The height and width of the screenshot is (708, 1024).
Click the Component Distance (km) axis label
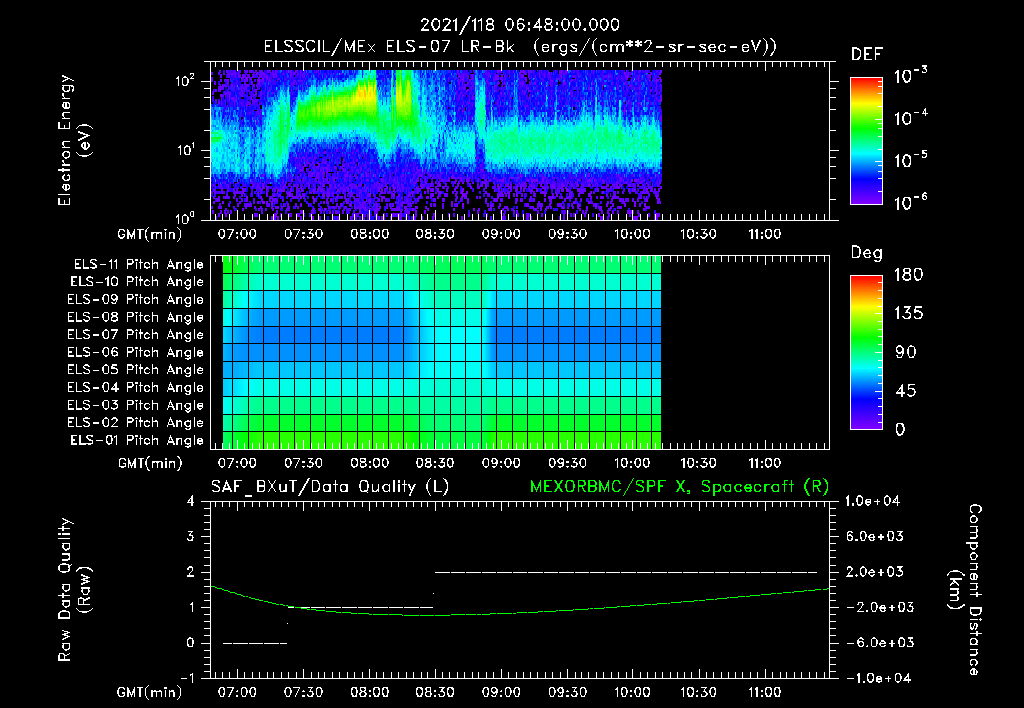coord(965,590)
